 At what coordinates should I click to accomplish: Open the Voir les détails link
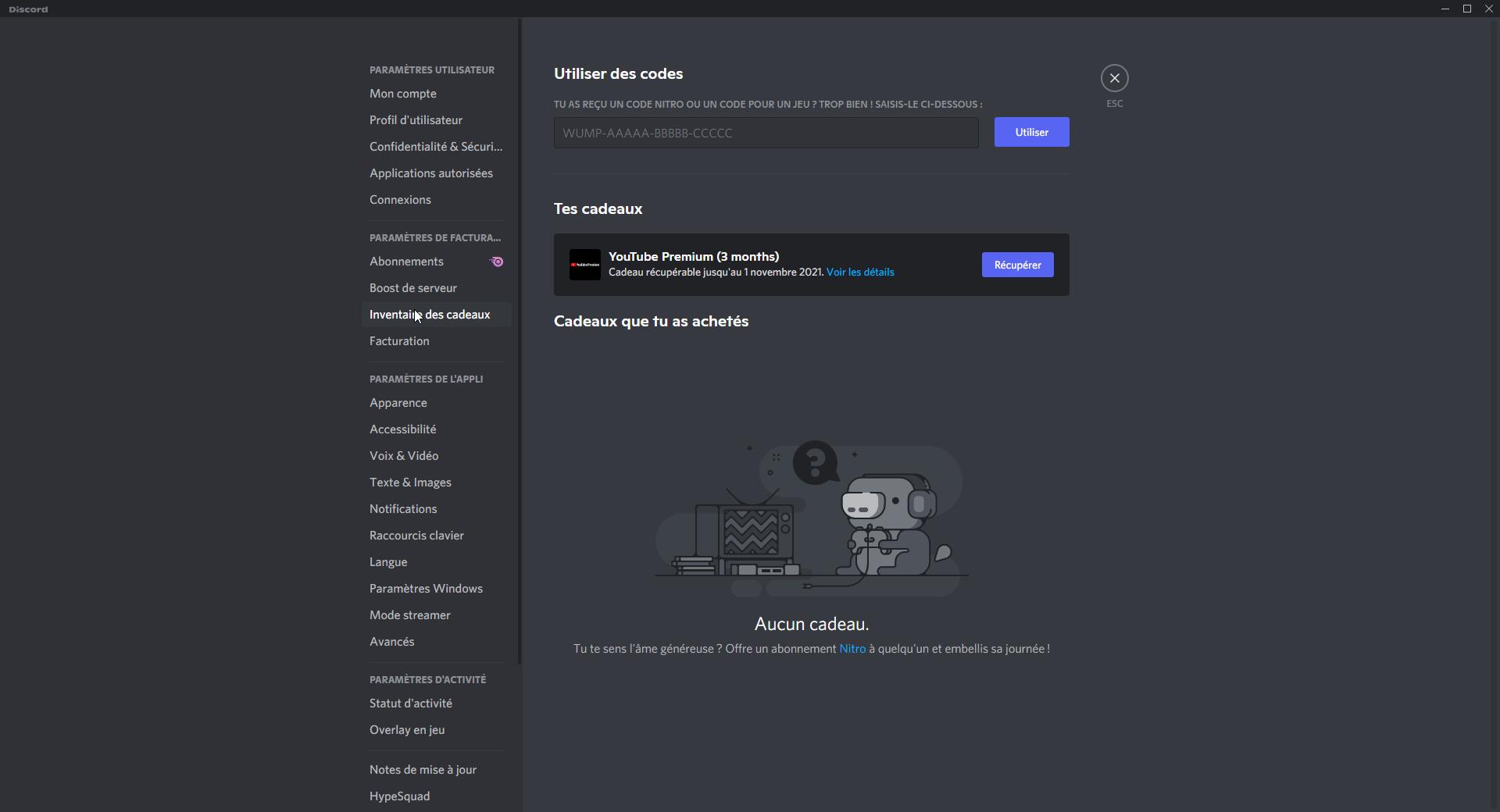859,272
